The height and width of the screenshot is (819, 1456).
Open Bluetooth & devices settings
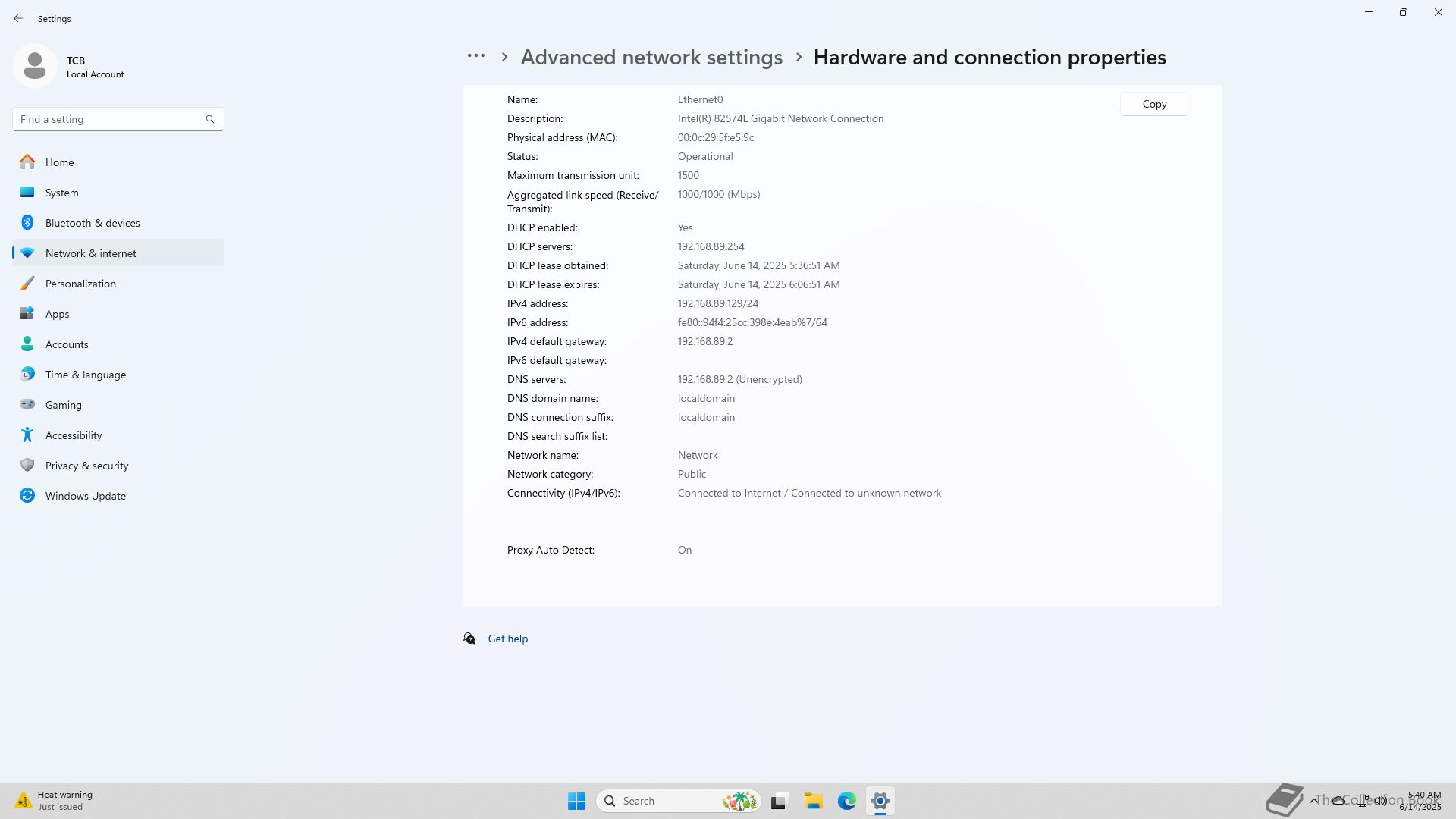point(92,223)
